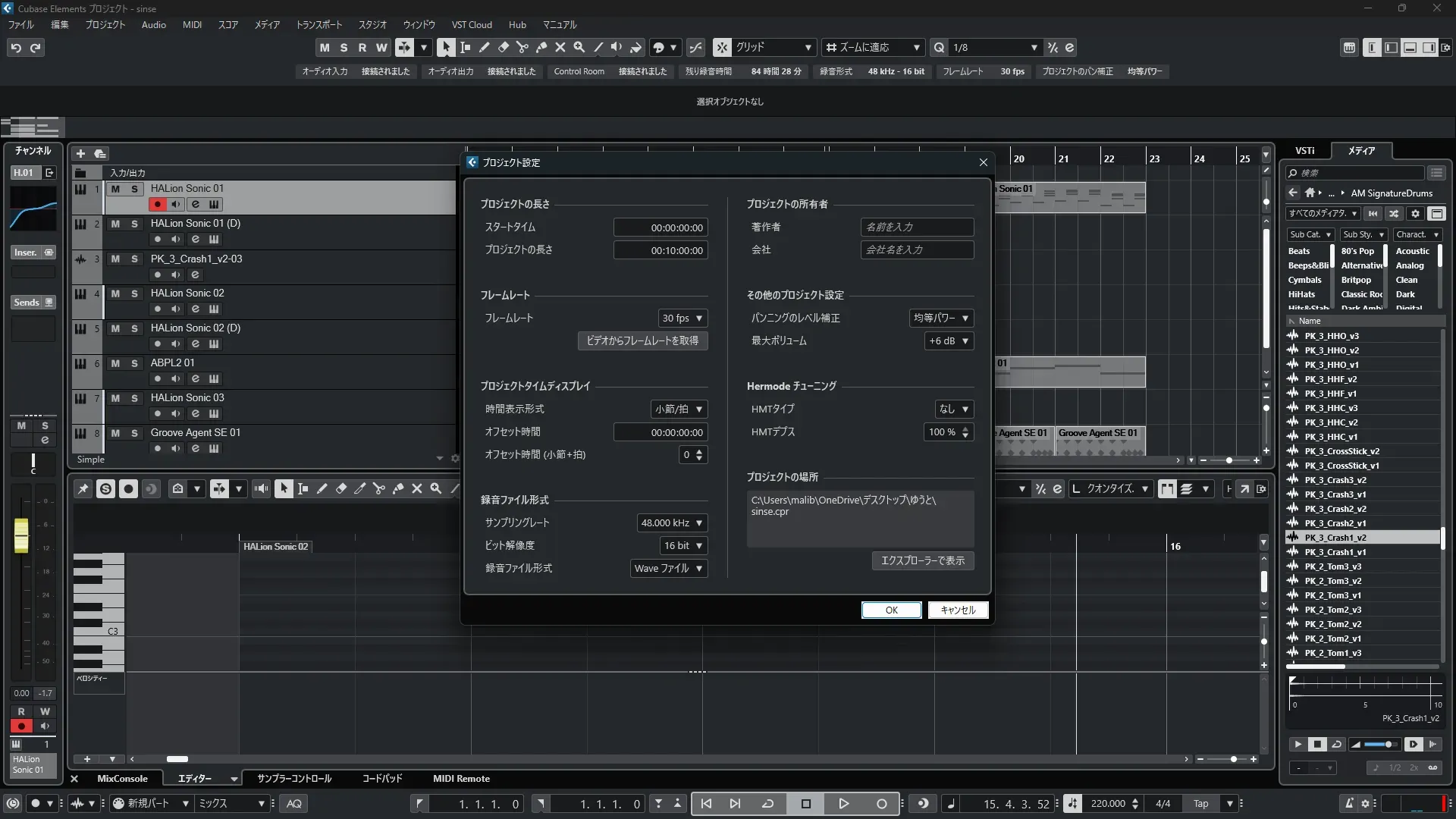Click the 著作者 name input field
1456x819 pixels.
(916, 227)
